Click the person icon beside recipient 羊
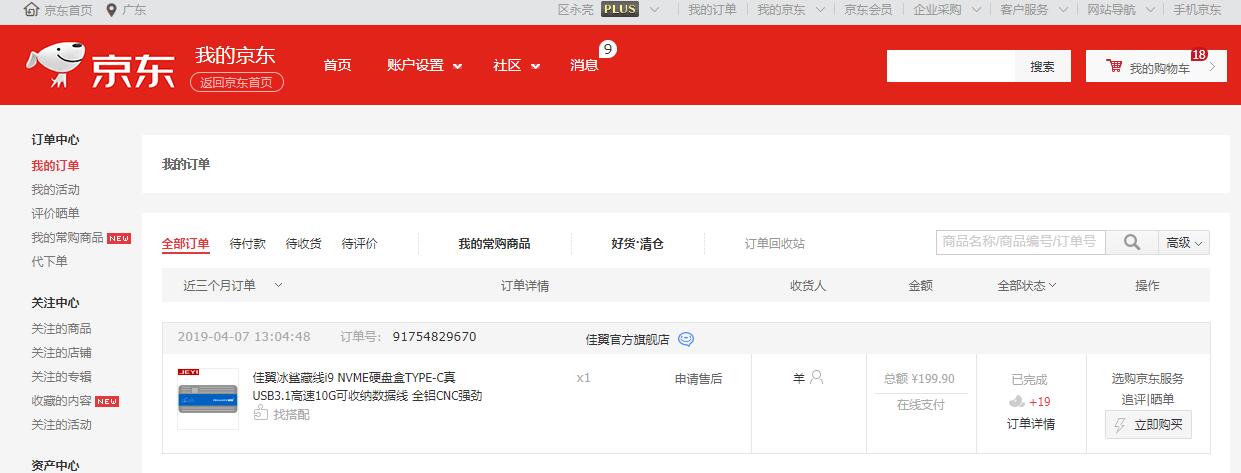Image resolution: width=1241 pixels, height=473 pixels. (816, 378)
